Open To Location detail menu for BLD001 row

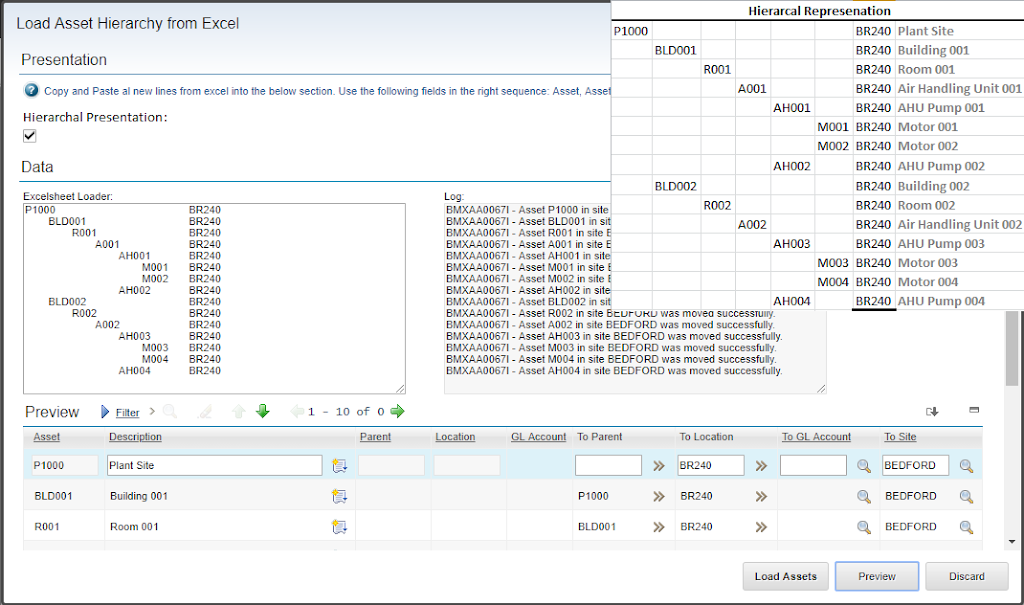pos(761,497)
